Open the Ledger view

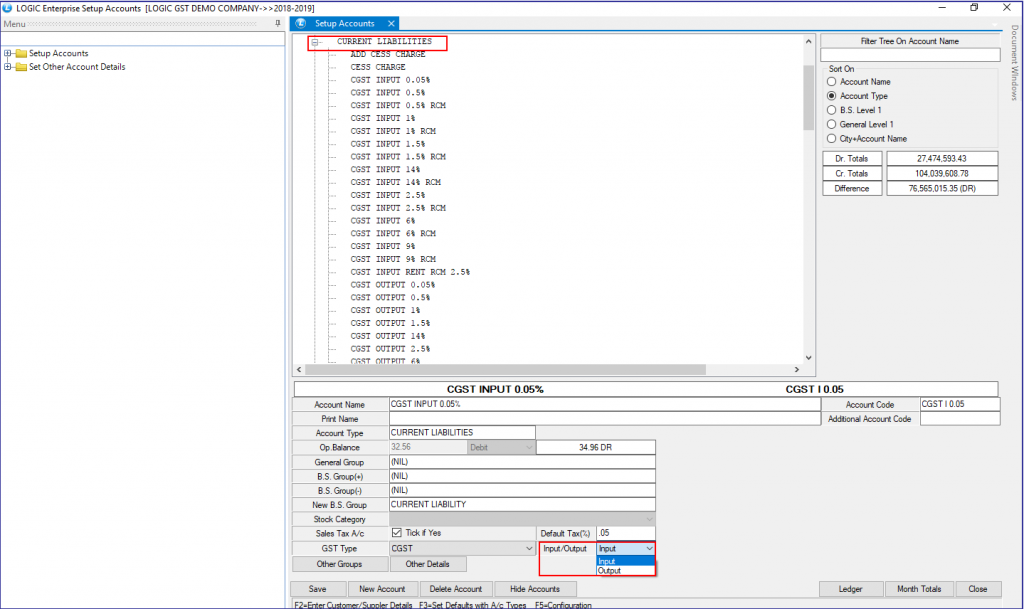point(851,589)
